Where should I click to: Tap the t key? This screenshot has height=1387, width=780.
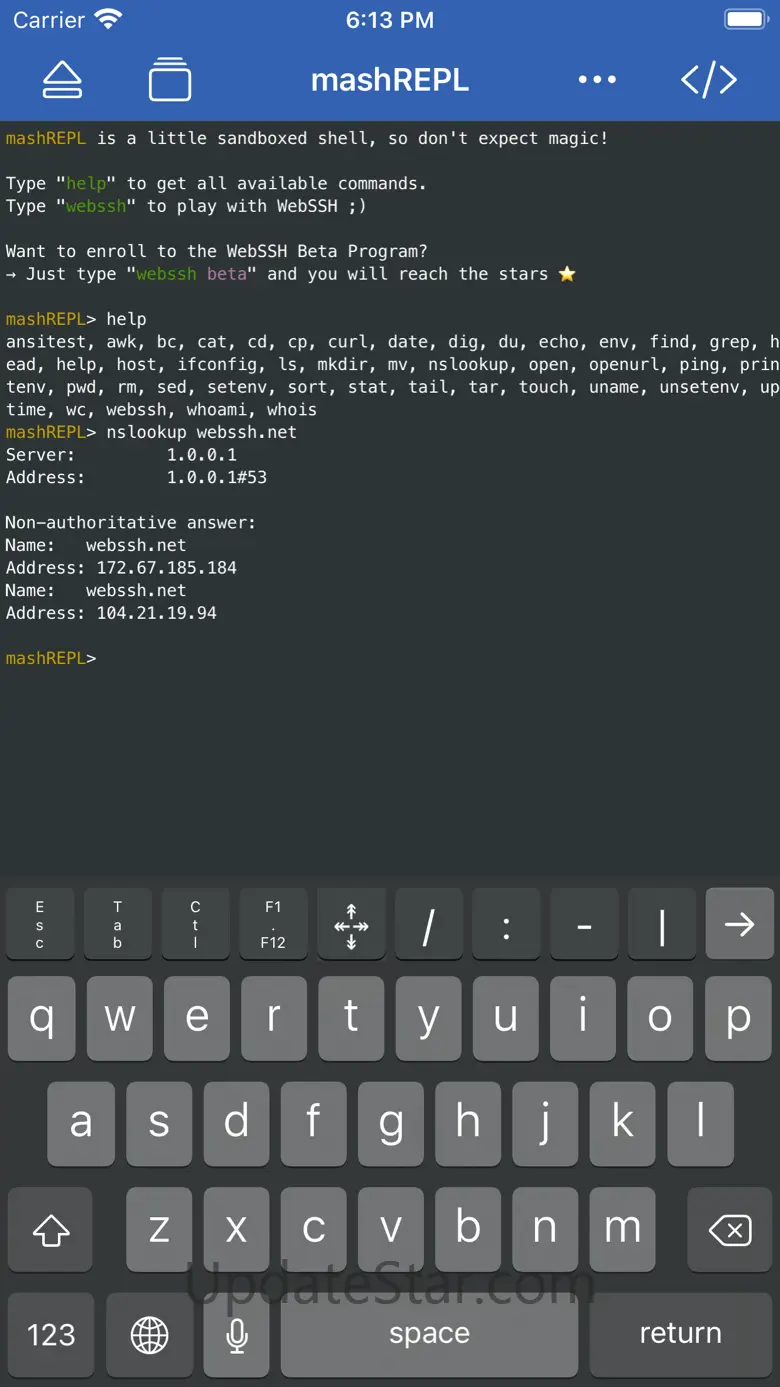pyautogui.click(x=351, y=1018)
